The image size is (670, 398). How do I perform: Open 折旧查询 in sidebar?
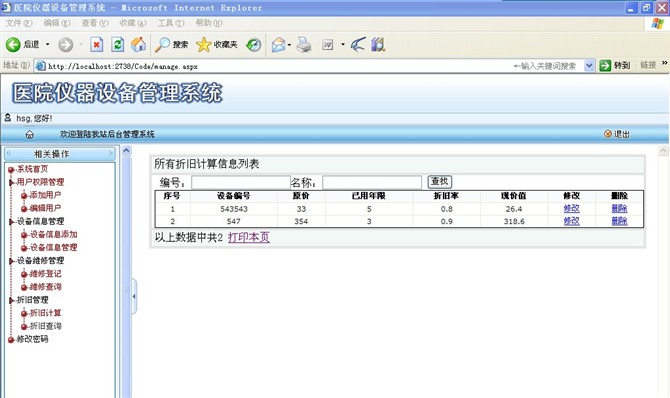point(45,326)
